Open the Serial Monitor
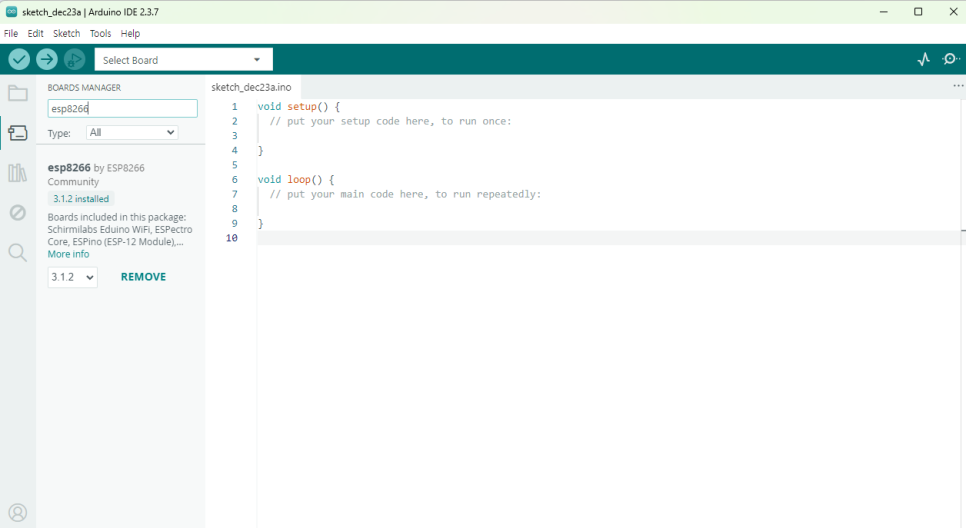 pyautogui.click(x=951, y=59)
